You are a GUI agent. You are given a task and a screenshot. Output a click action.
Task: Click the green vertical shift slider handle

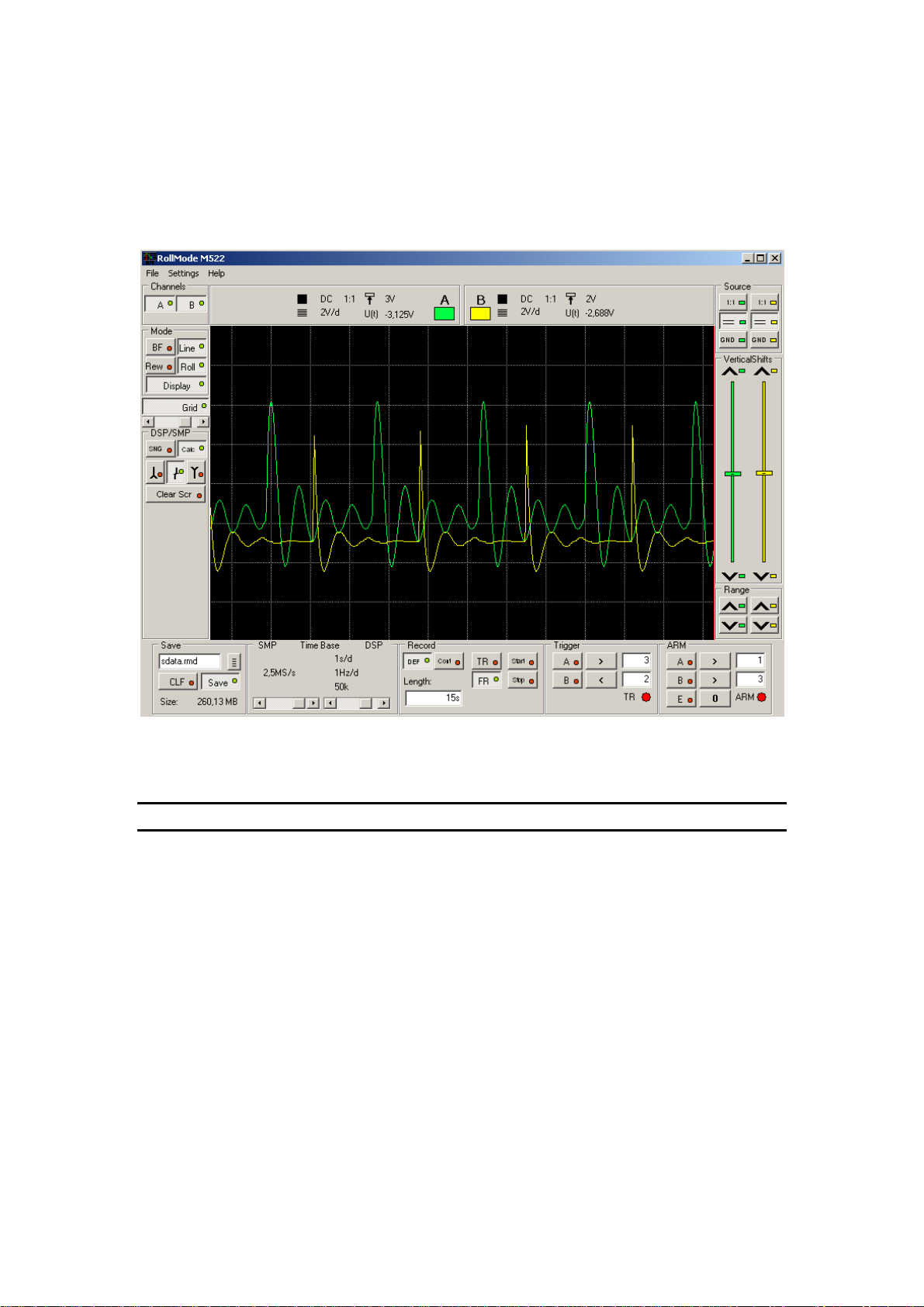coord(732,473)
